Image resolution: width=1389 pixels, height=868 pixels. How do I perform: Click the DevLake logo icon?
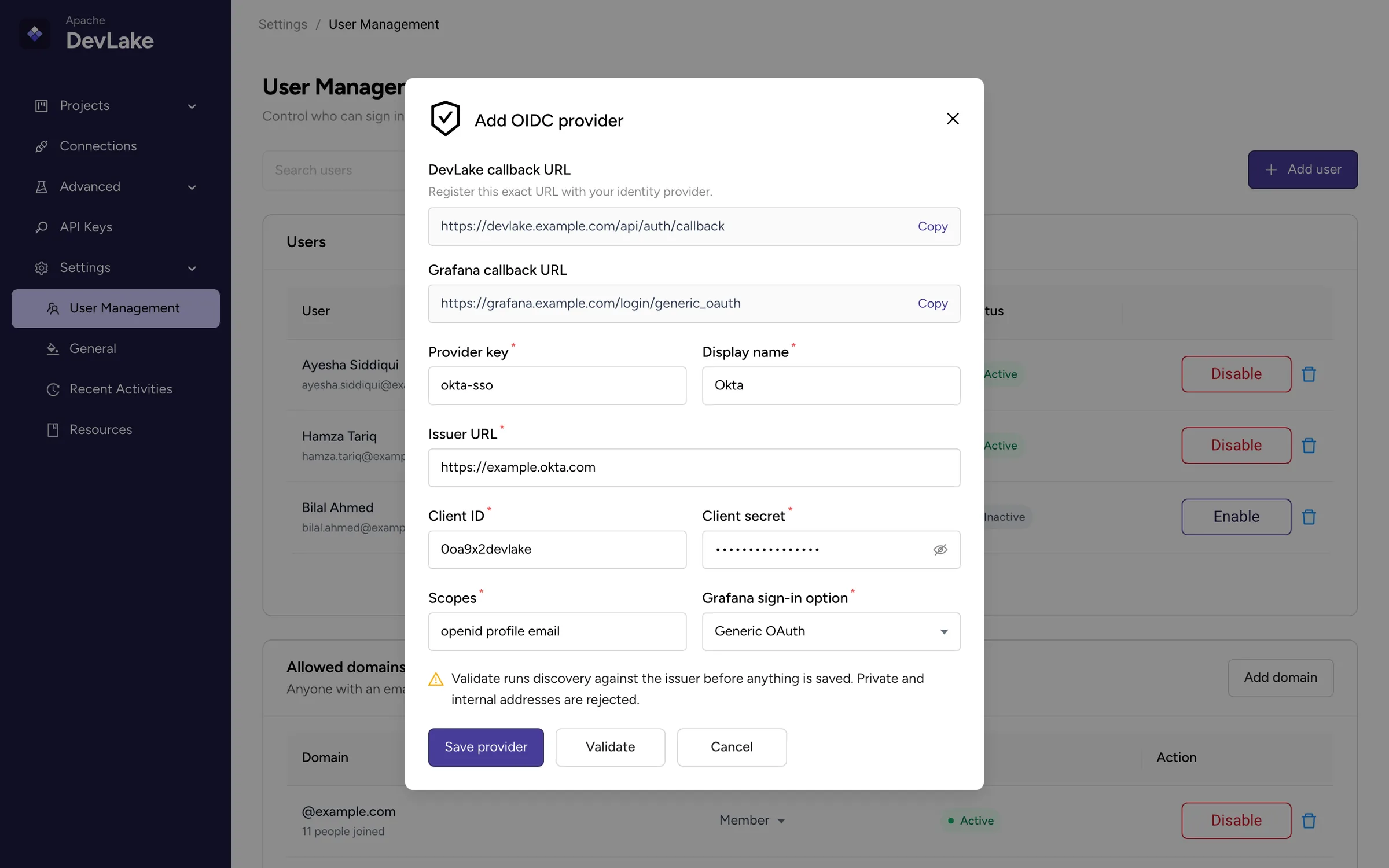pyautogui.click(x=35, y=34)
